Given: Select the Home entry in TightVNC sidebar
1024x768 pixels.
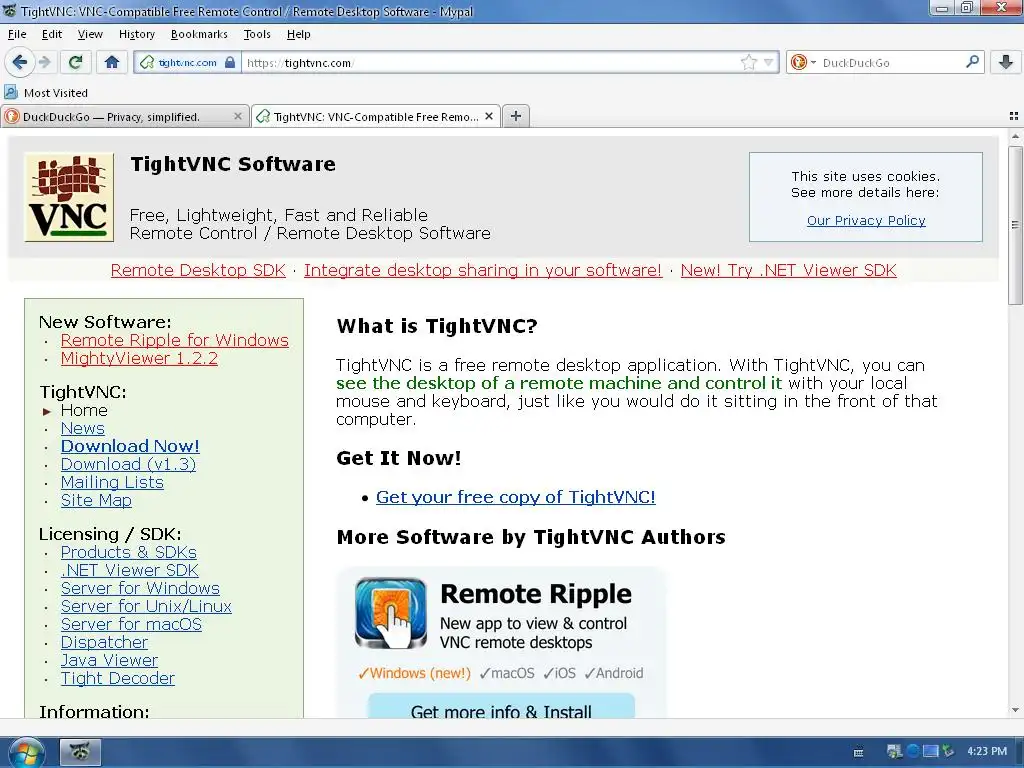Looking at the screenshot, I should coord(84,410).
